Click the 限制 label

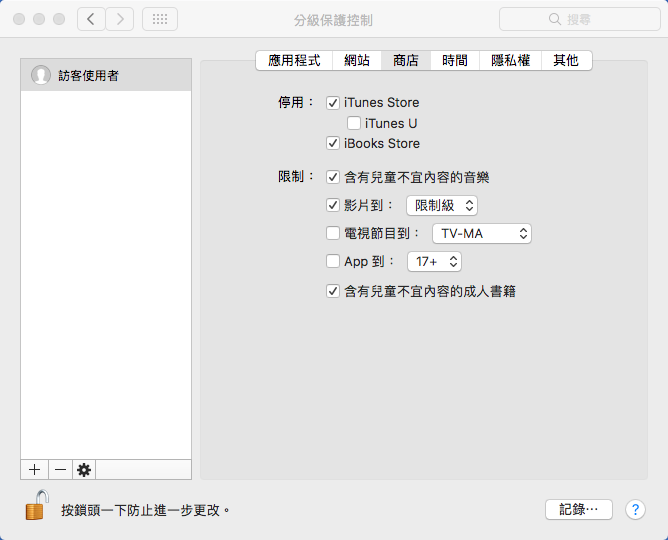[296, 176]
